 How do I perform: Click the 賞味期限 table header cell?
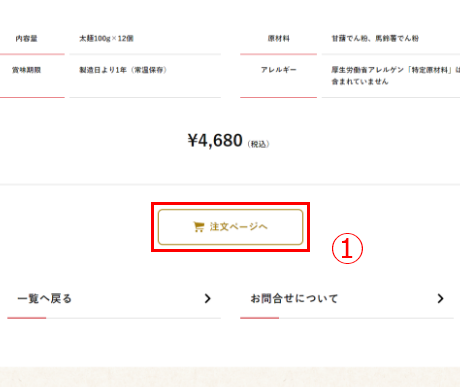[27, 70]
